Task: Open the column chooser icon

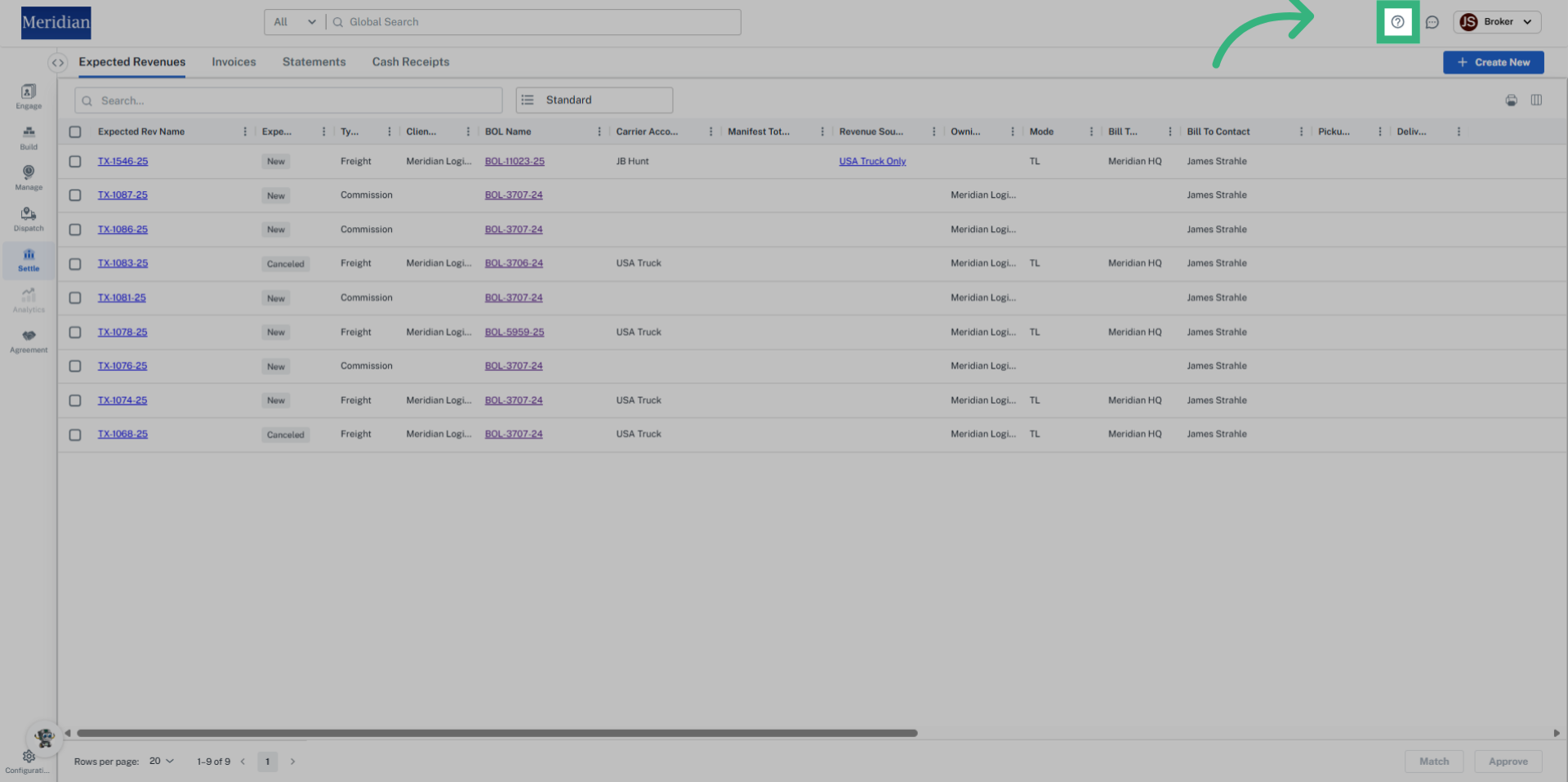Action: click(1536, 100)
